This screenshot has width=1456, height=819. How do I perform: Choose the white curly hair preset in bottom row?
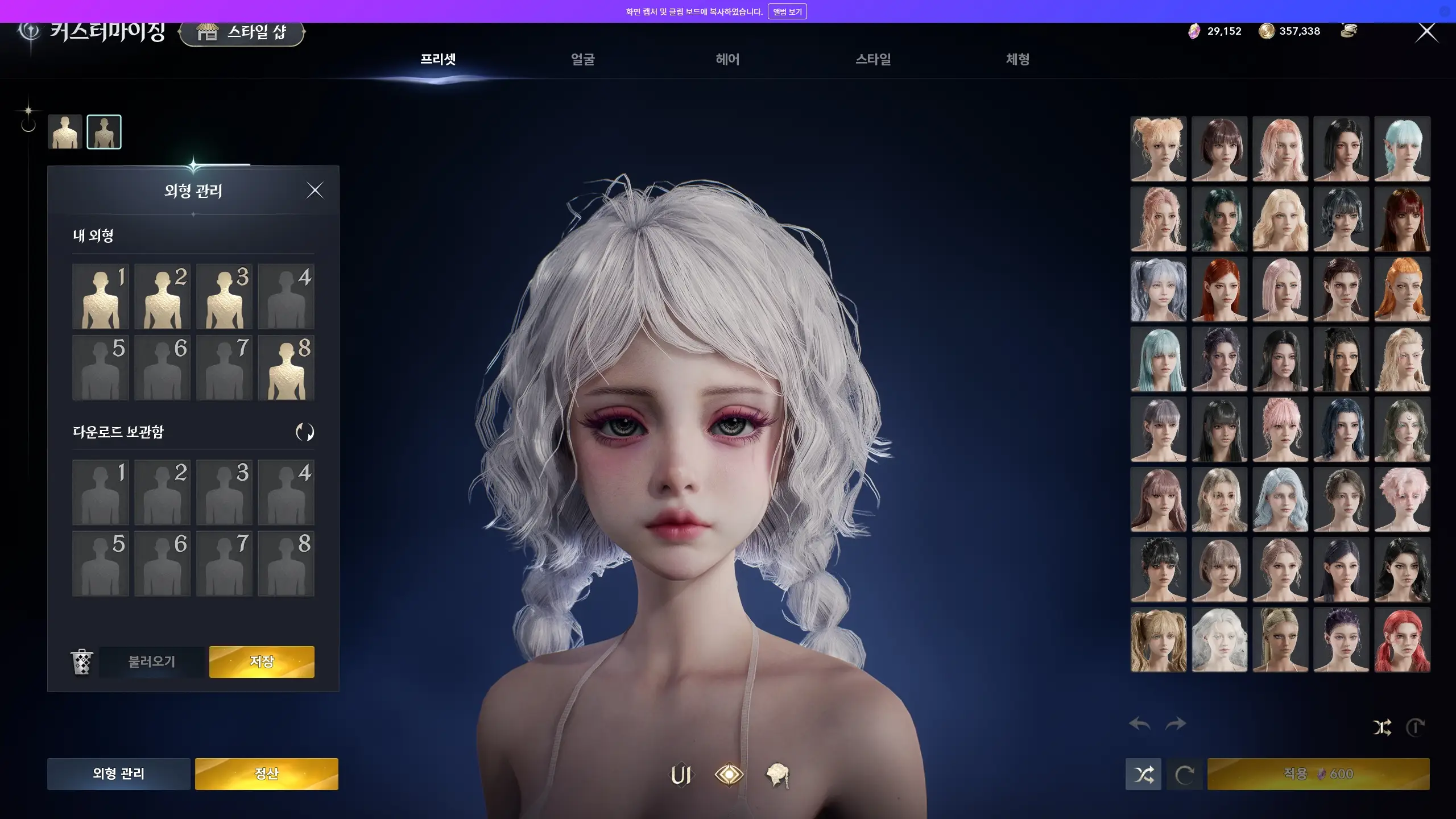coord(1219,640)
